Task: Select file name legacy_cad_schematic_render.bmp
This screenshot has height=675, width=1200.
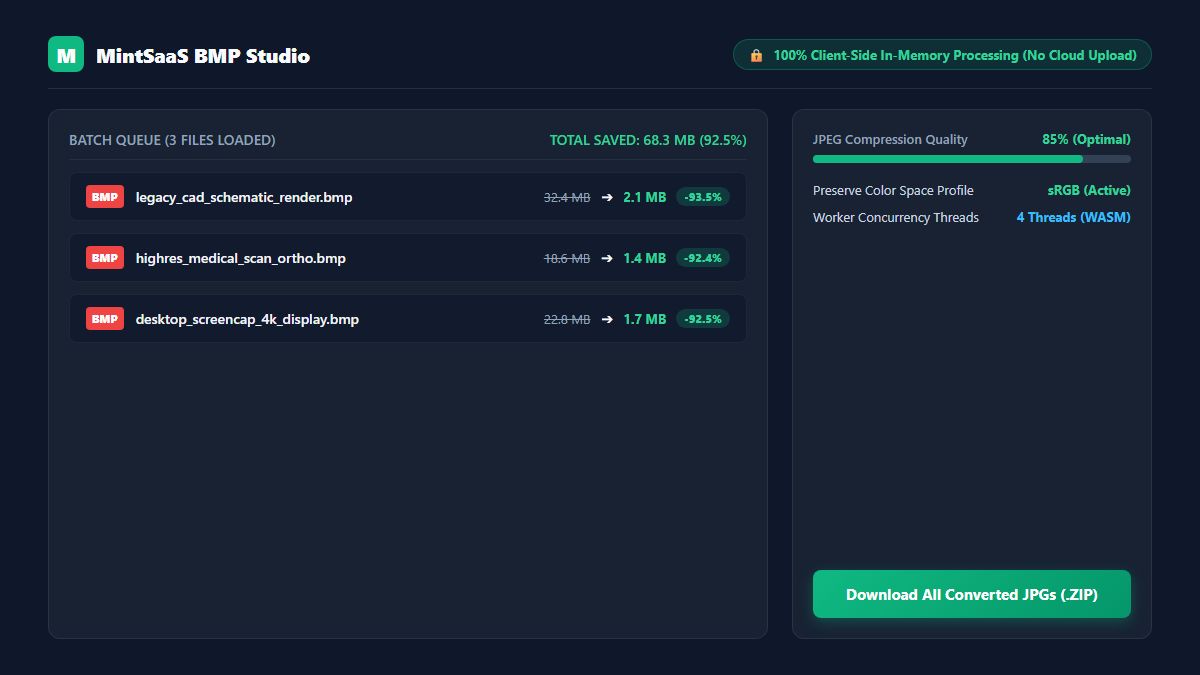Action: 244,197
